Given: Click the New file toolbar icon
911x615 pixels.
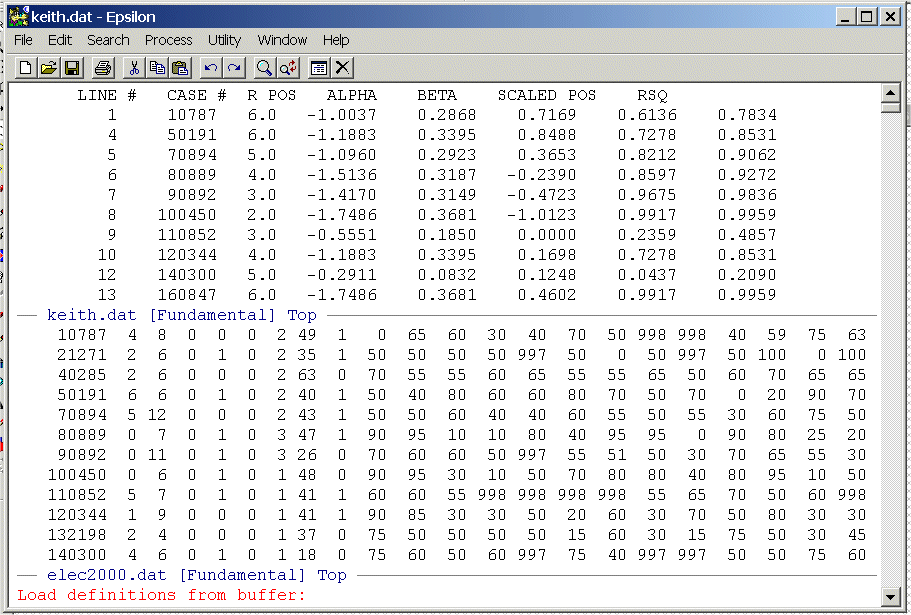Looking at the screenshot, I should (x=24, y=68).
